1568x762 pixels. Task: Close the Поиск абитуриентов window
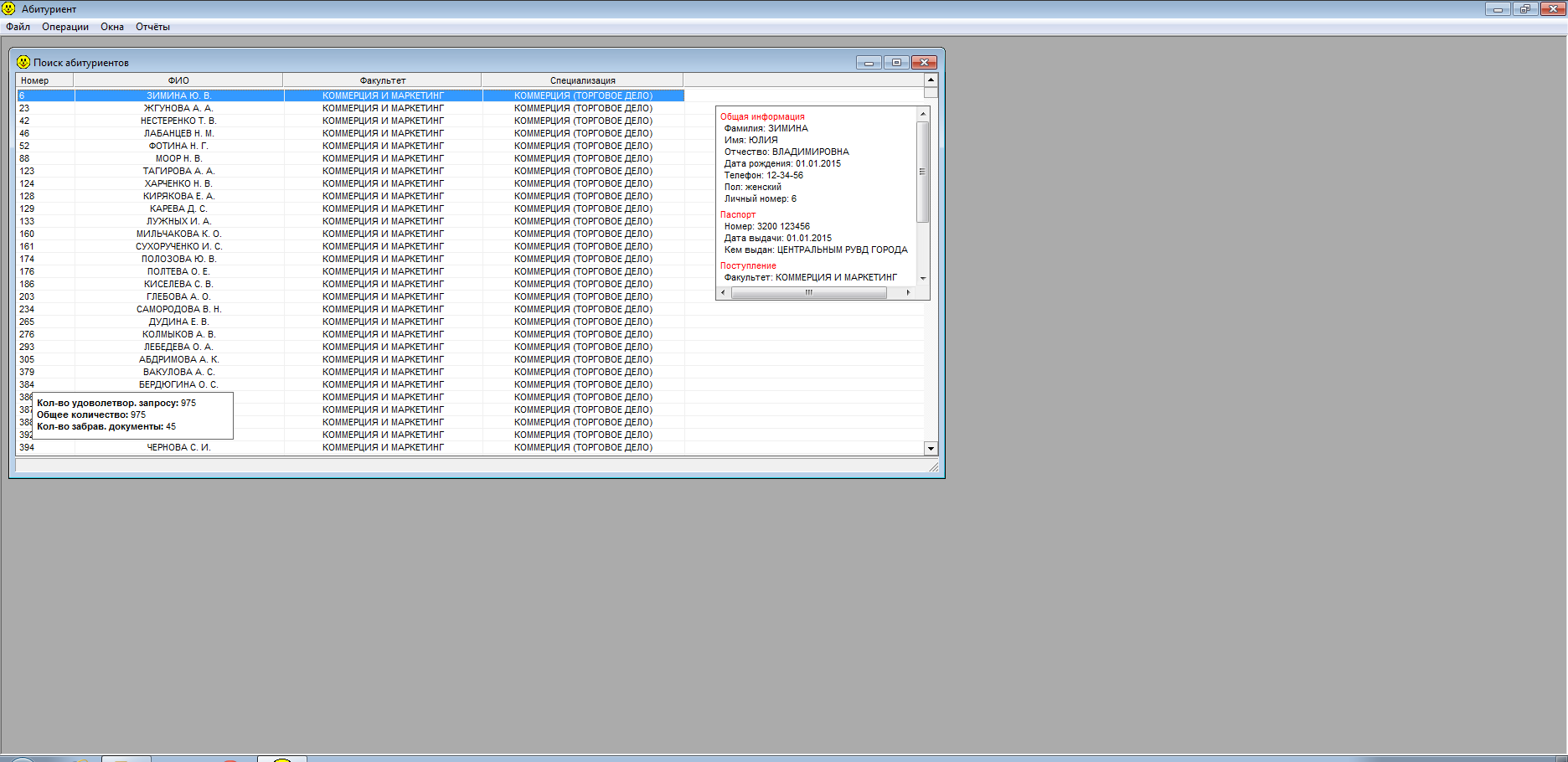924,63
